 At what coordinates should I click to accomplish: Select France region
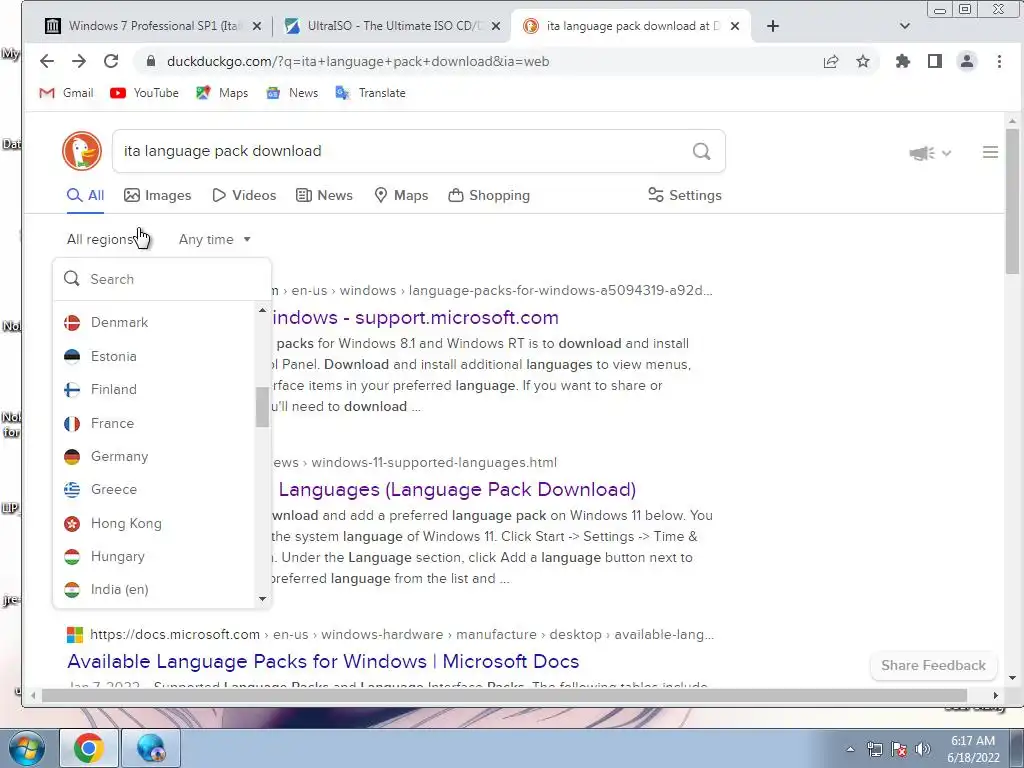pos(155,424)
